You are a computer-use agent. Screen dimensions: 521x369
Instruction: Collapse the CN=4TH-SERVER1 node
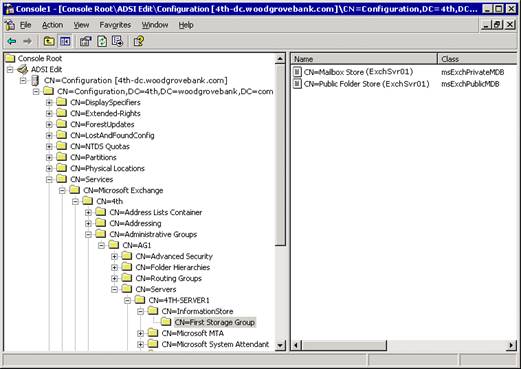127,301
